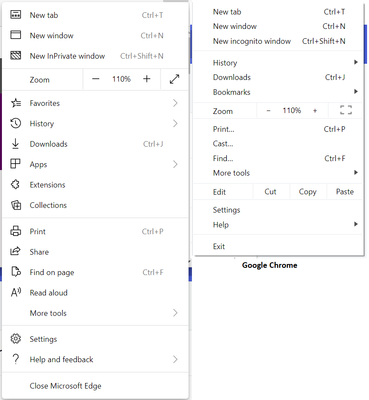The width and height of the screenshot is (369, 400).
Task: Click the Extensions puzzle icon in Edge menu
Action: click(16, 184)
